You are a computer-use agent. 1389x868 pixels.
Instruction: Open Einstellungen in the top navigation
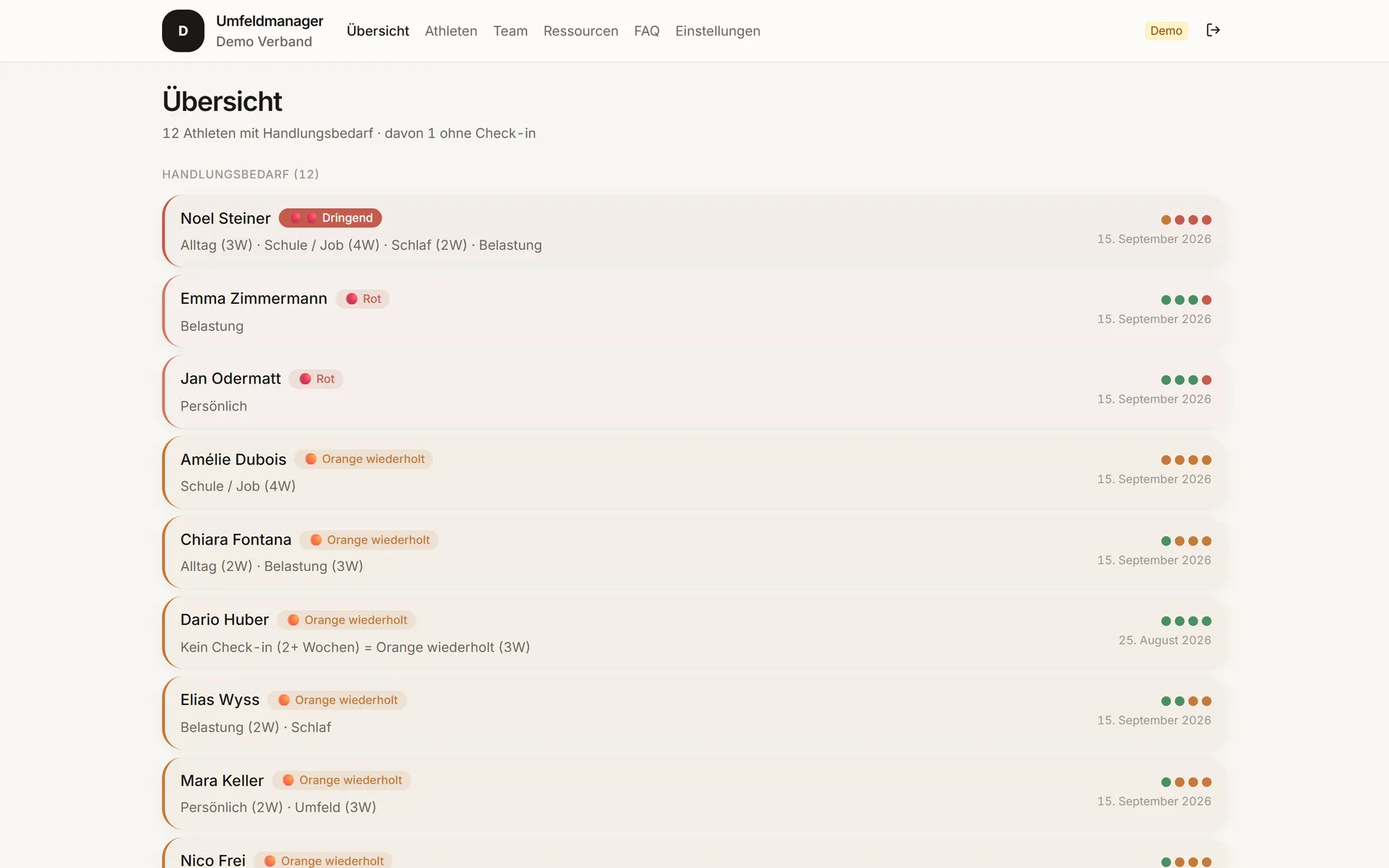point(718,31)
